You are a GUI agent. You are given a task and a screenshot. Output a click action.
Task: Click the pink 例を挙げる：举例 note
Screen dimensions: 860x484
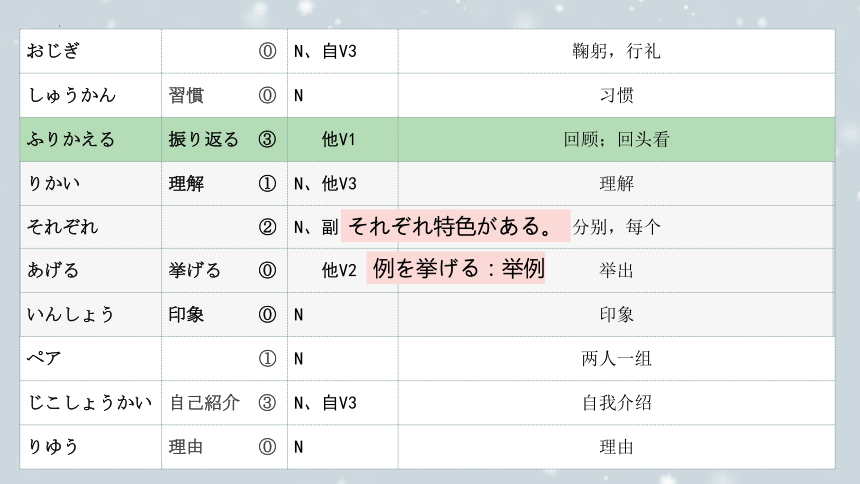[456, 268]
